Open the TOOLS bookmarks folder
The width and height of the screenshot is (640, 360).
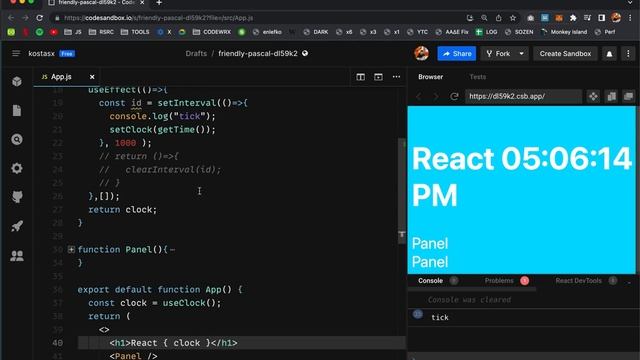point(135,32)
